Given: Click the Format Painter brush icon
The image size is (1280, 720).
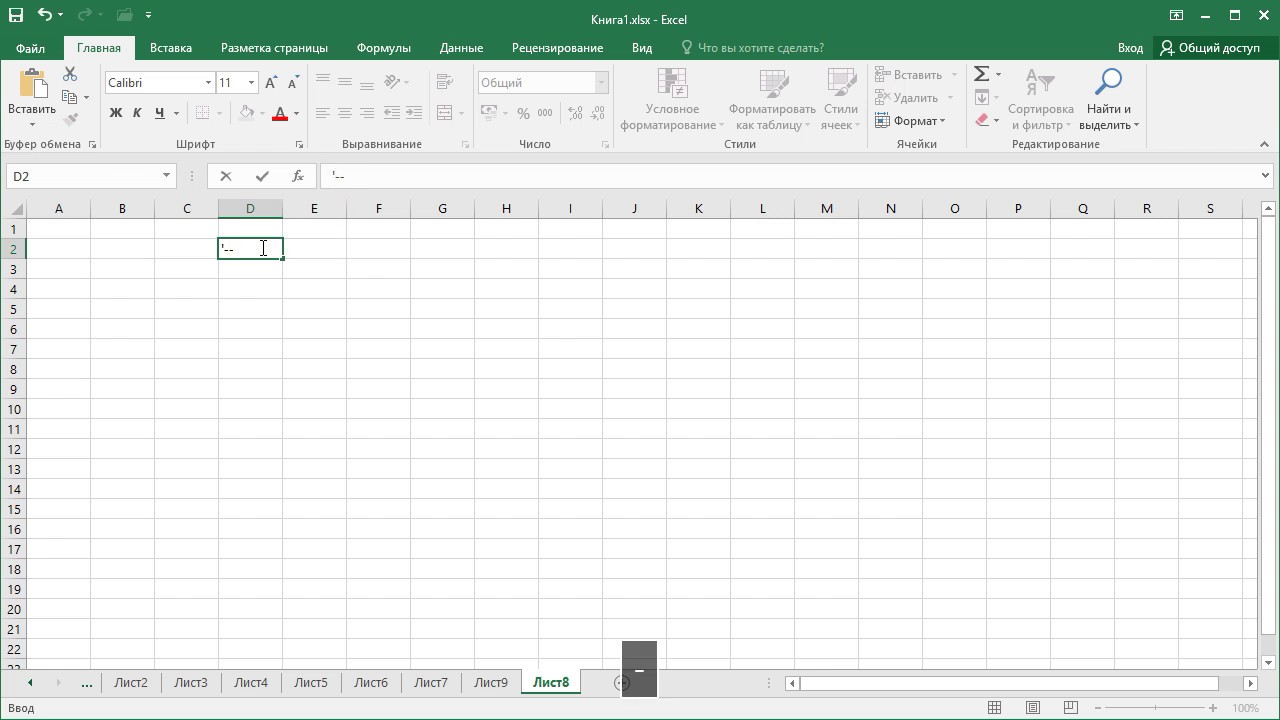Looking at the screenshot, I should (x=70, y=119).
